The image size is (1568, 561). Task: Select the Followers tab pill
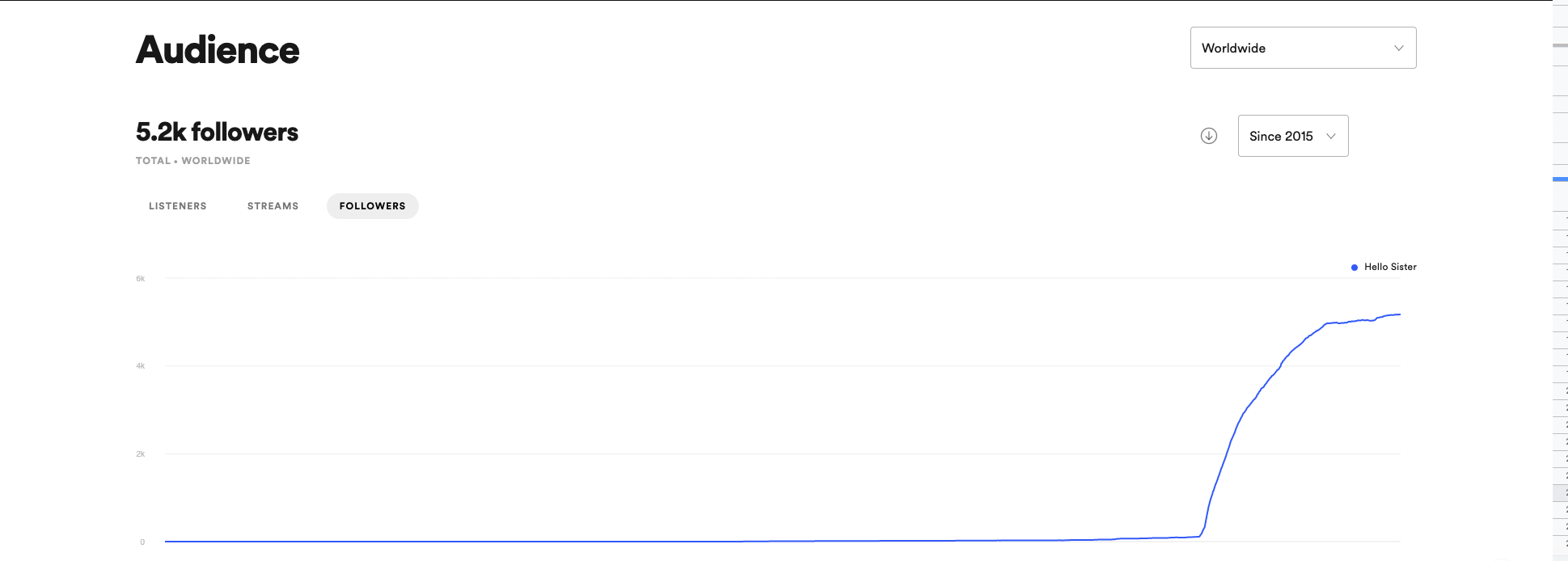tap(373, 206)
